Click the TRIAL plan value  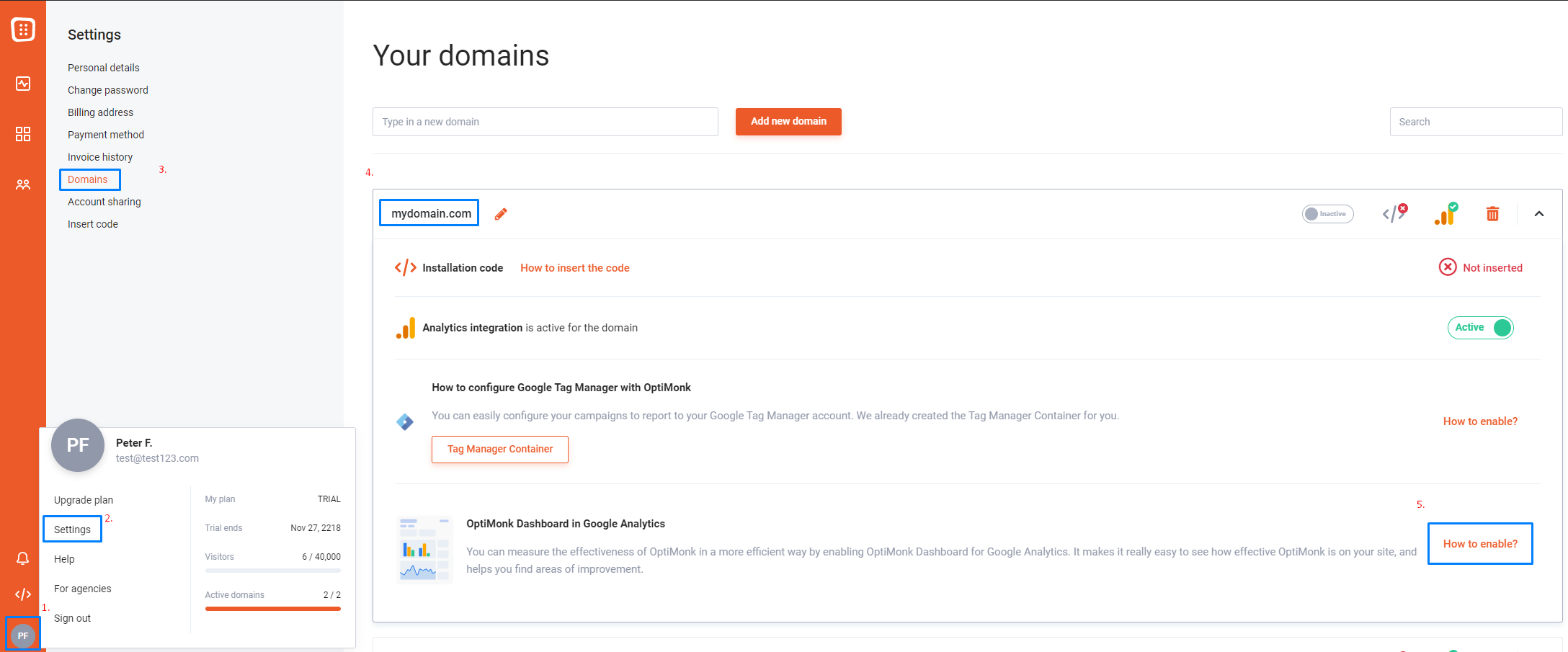(329, 499)
